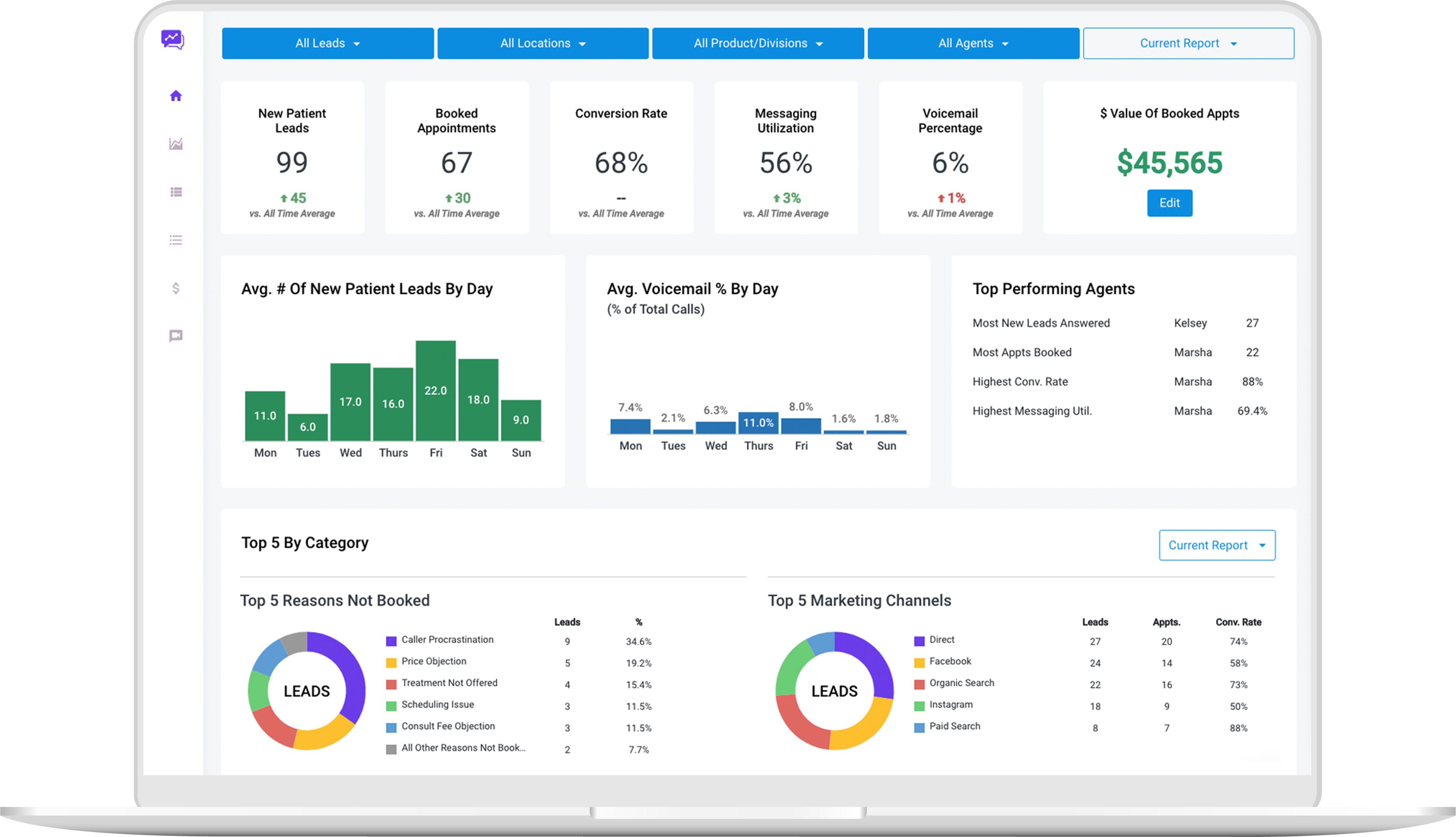Expand the All Agents filter
This screenshot has height=837, width=1456.
click(973, 44)
